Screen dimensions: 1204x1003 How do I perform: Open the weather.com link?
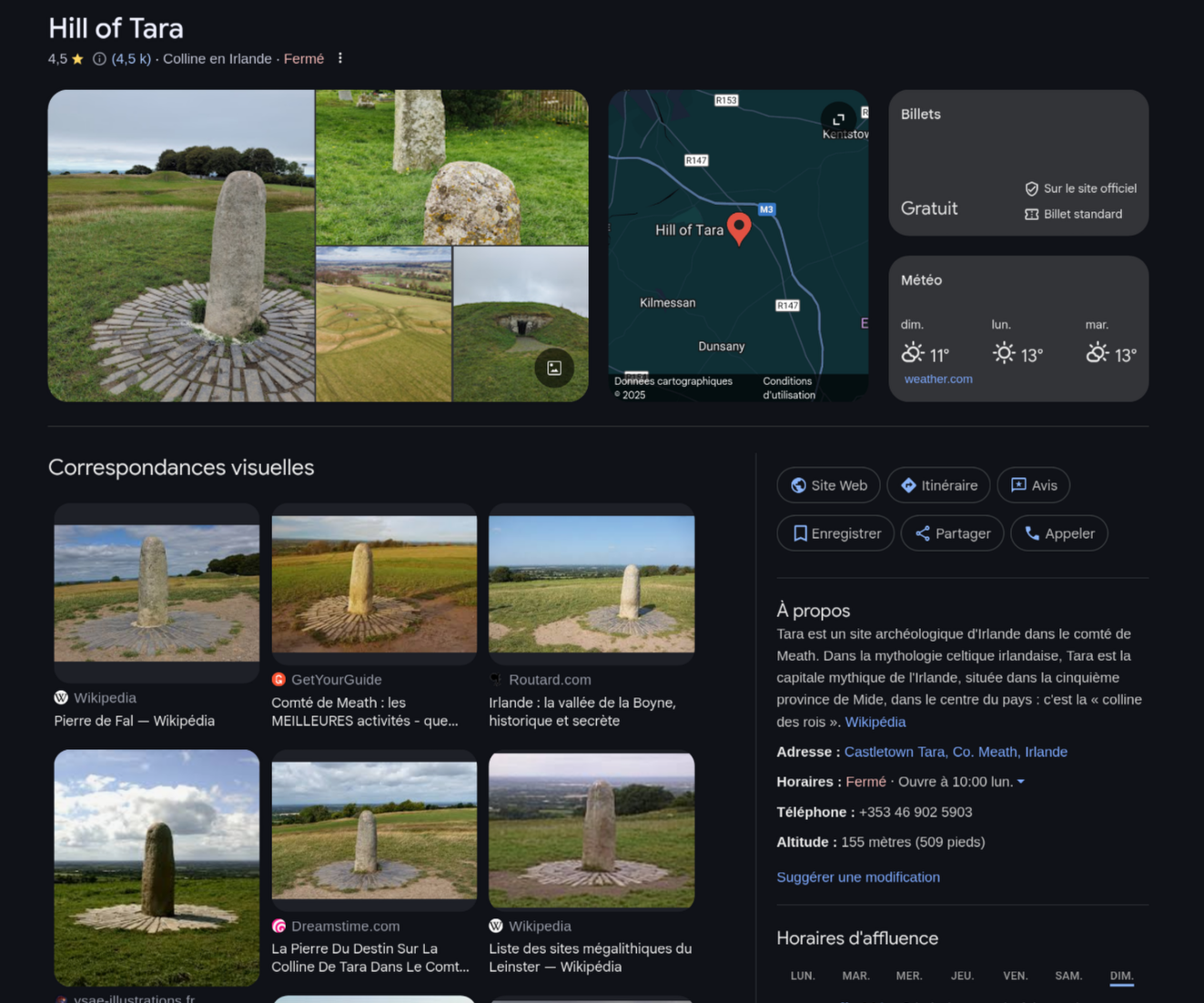coord(938,380)
